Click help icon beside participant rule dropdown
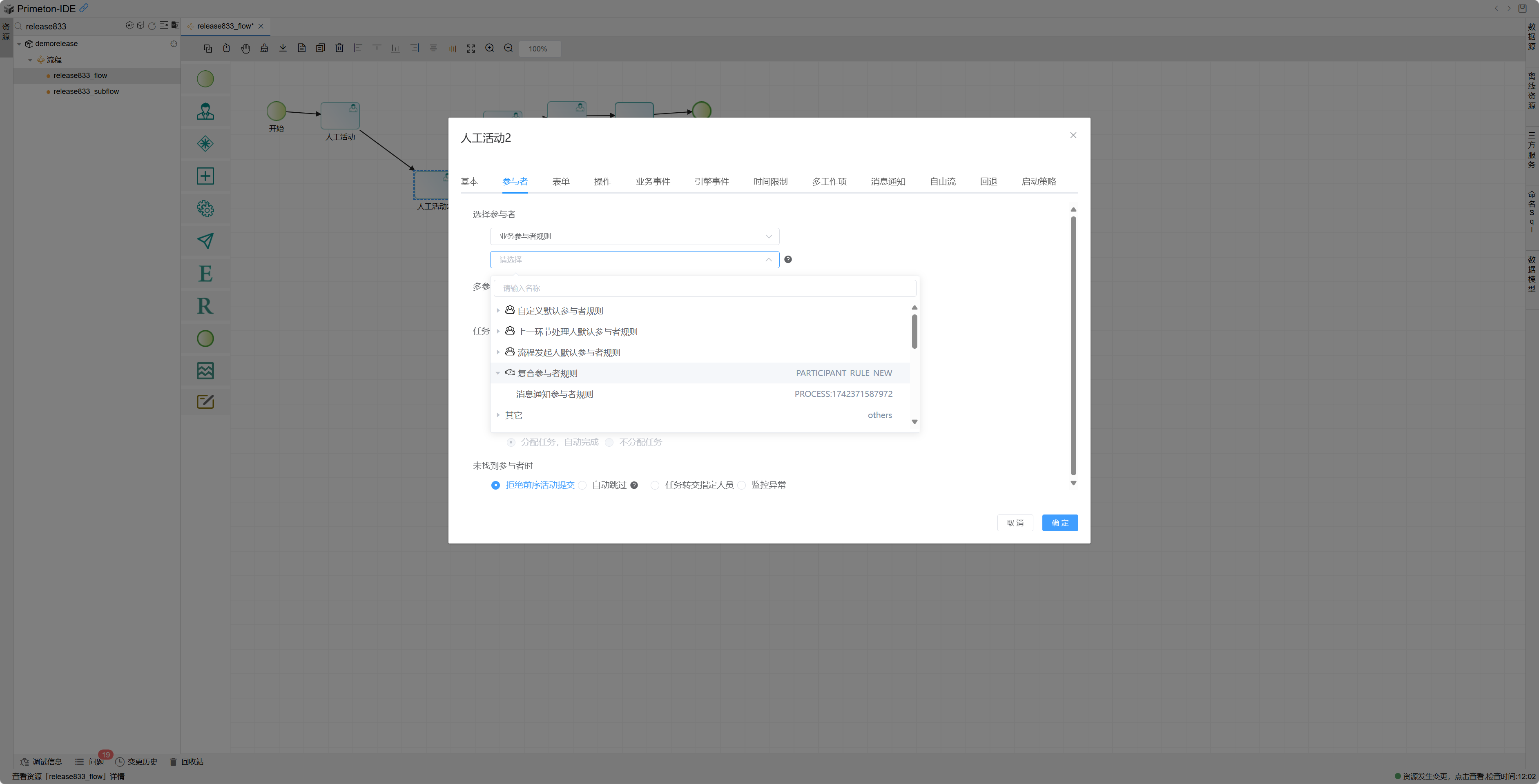The height and width of the screenshot is (784, 1539). tap(788, 259)
